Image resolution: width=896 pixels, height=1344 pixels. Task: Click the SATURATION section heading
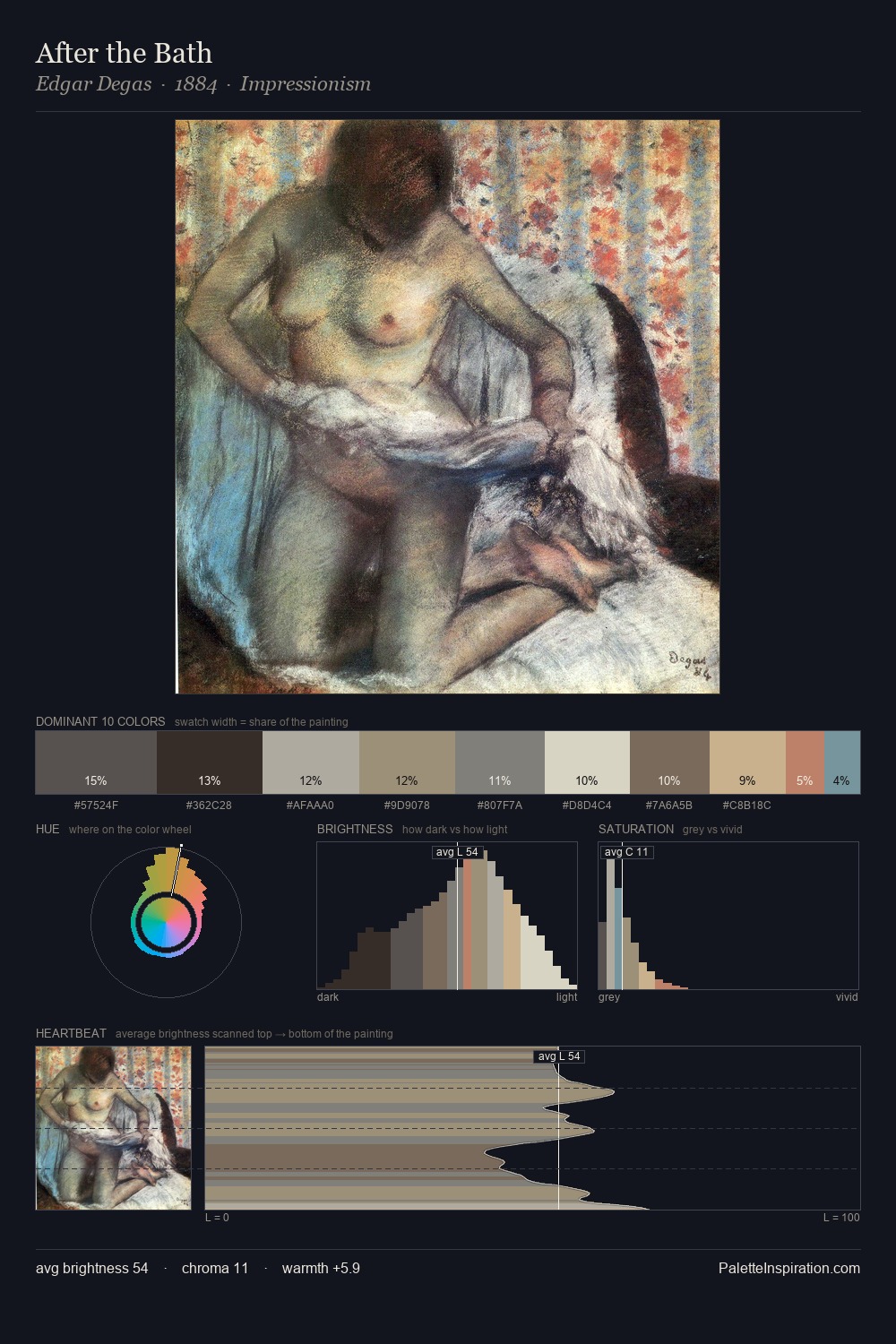click(636, 829)
